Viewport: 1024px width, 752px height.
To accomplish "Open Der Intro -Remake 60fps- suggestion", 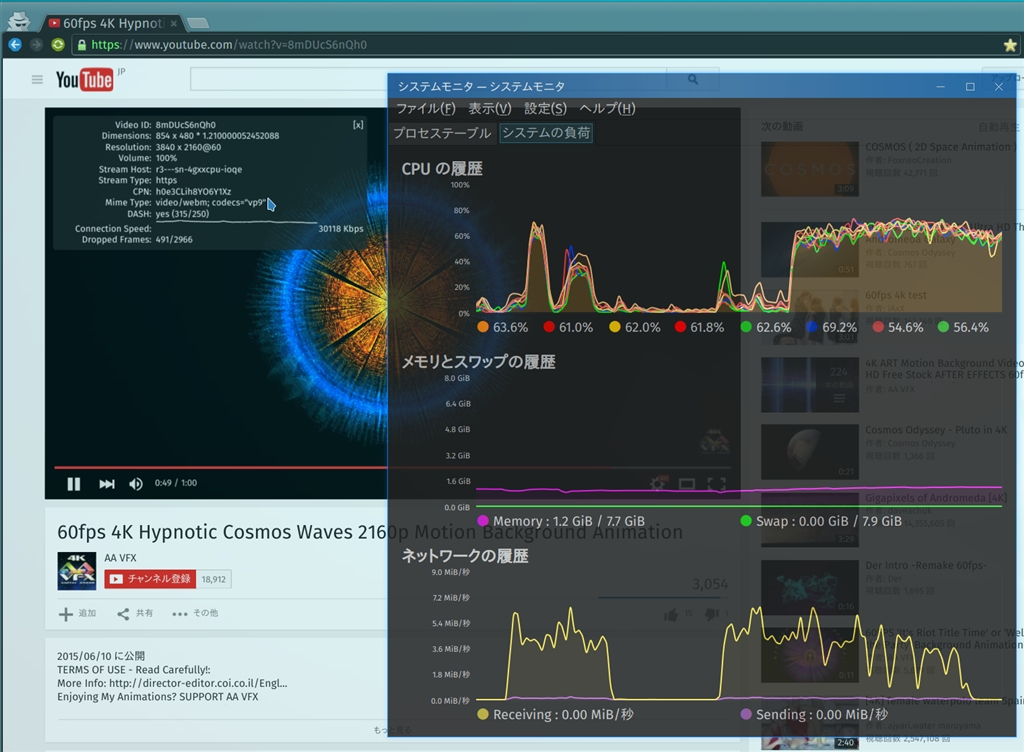I will (926, 565).
